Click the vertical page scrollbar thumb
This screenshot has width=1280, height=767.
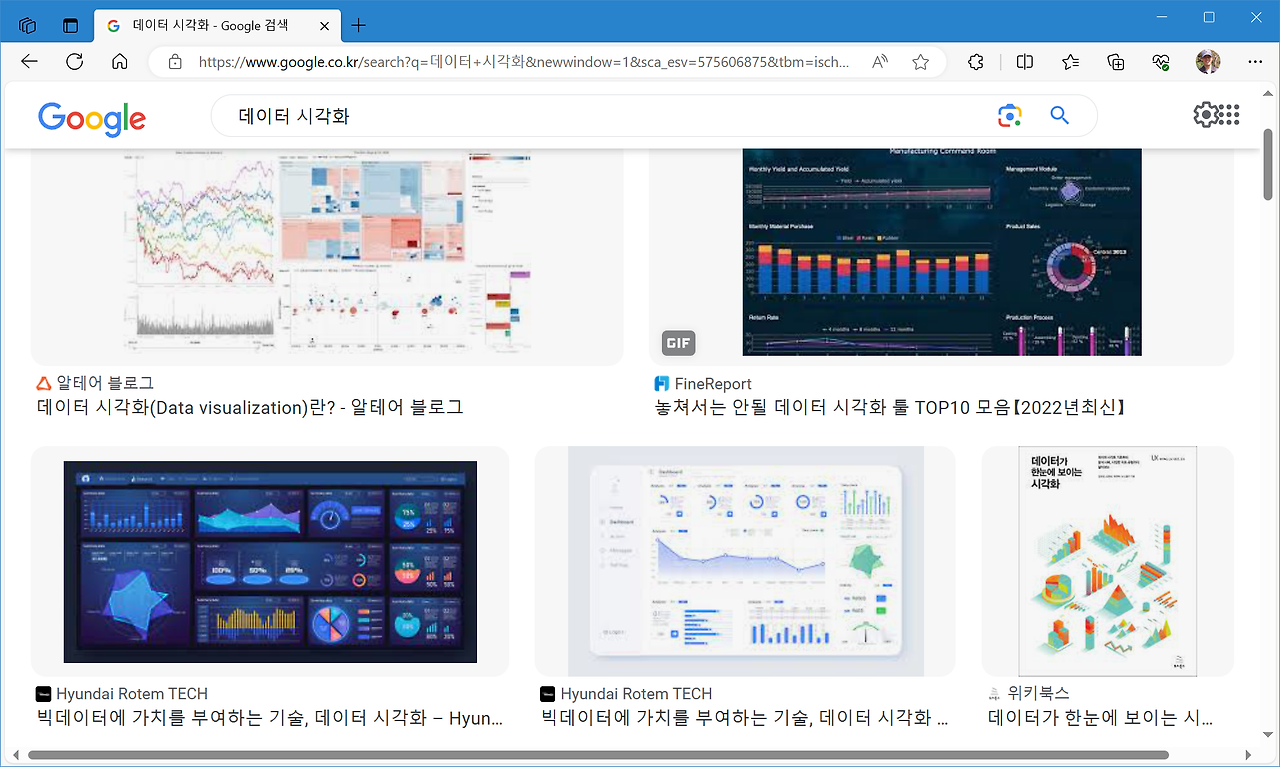point(1269,163)
